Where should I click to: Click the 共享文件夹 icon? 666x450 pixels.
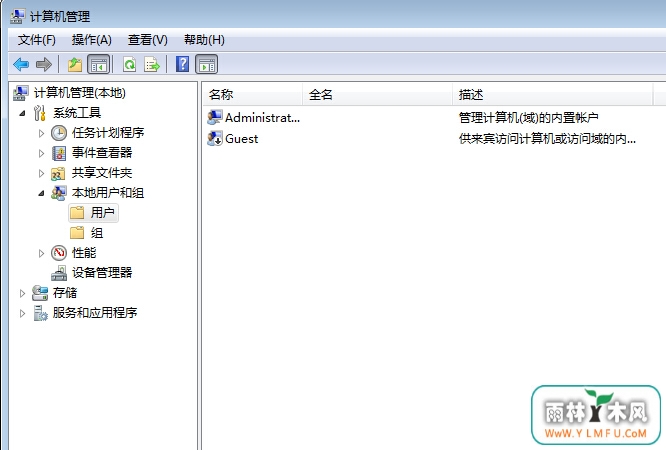tap(58, 173)
